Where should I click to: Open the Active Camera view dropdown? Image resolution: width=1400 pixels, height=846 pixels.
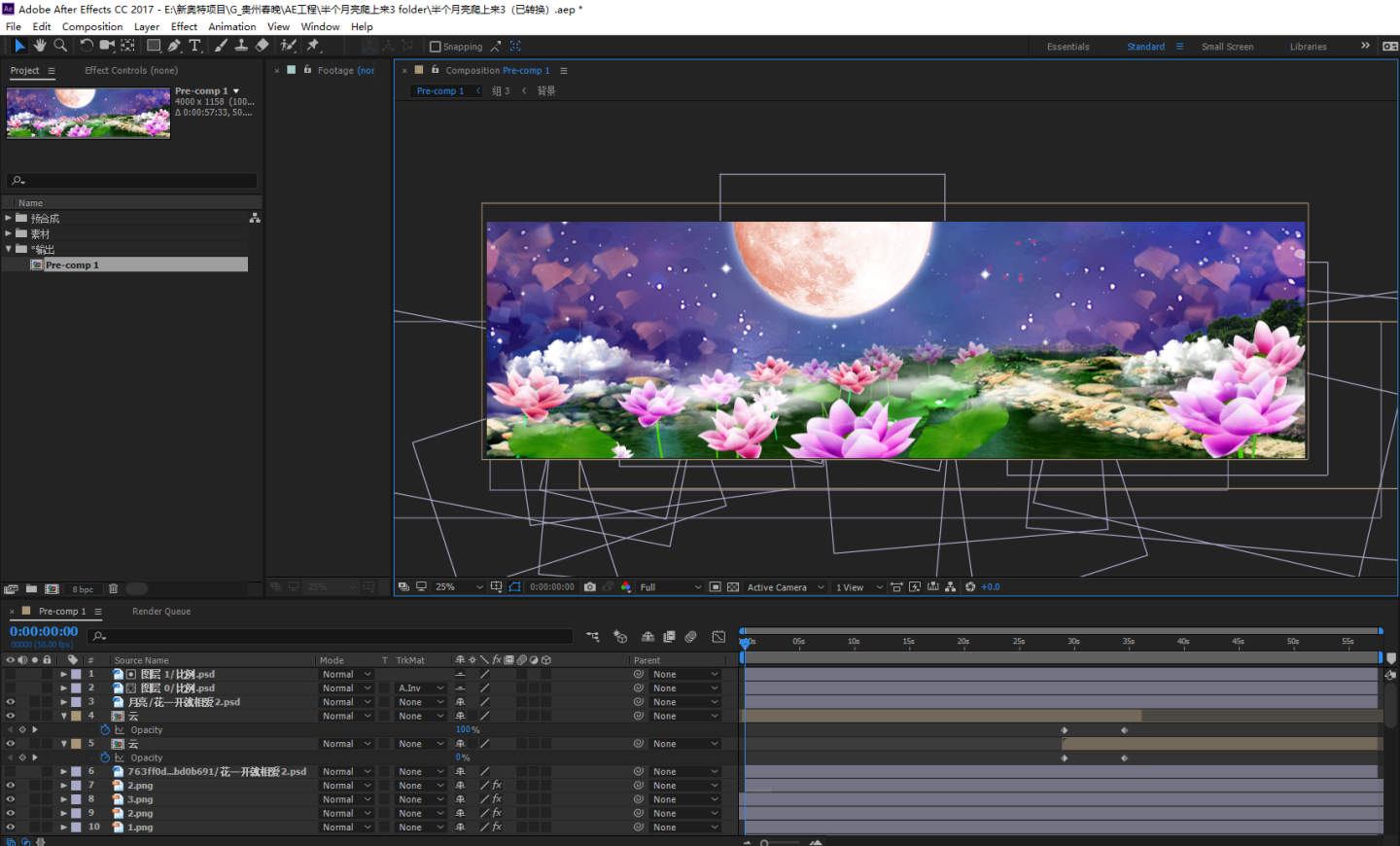pos(786,587)
